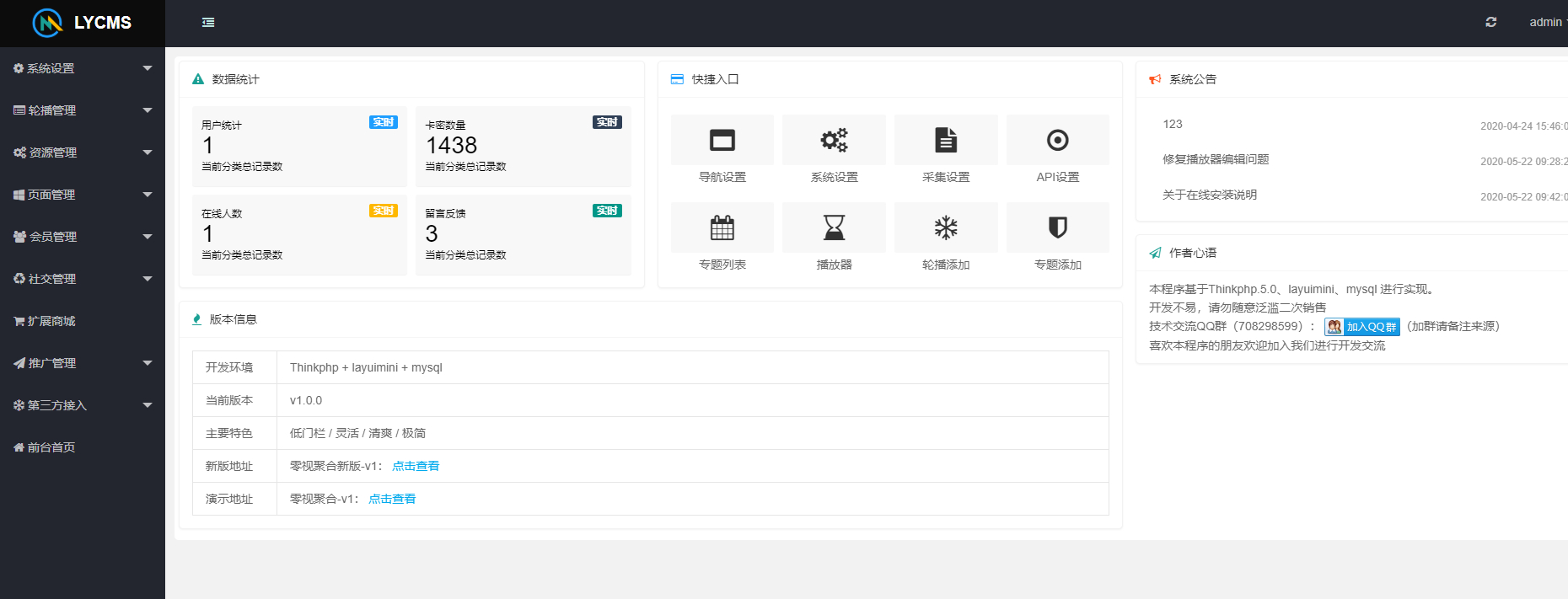This screenshot has height=599, width=1568.
Task: Open 前台首页 from the sidebar
Action: tap(83, 447)
